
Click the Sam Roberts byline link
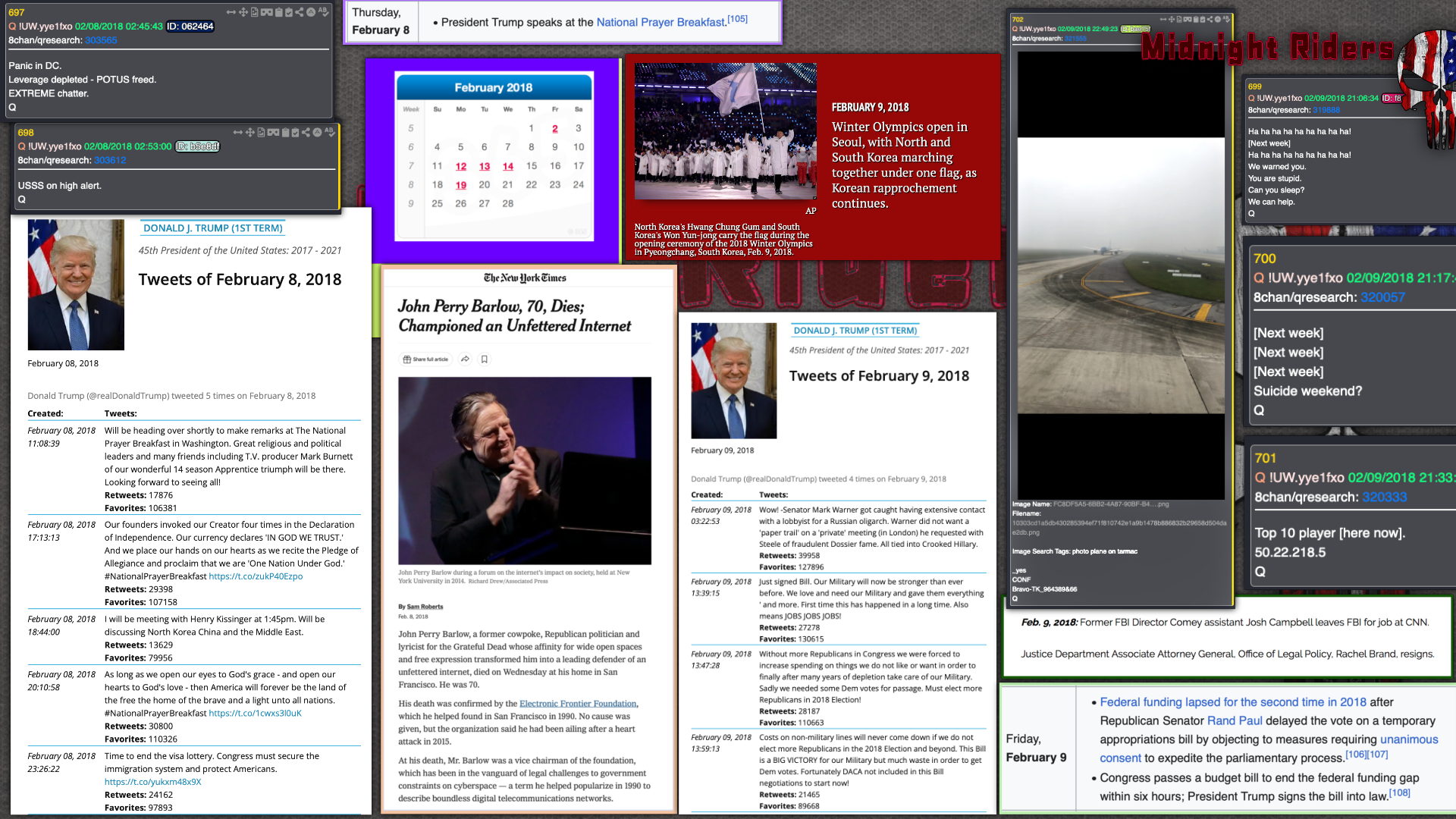coord(425,607)
